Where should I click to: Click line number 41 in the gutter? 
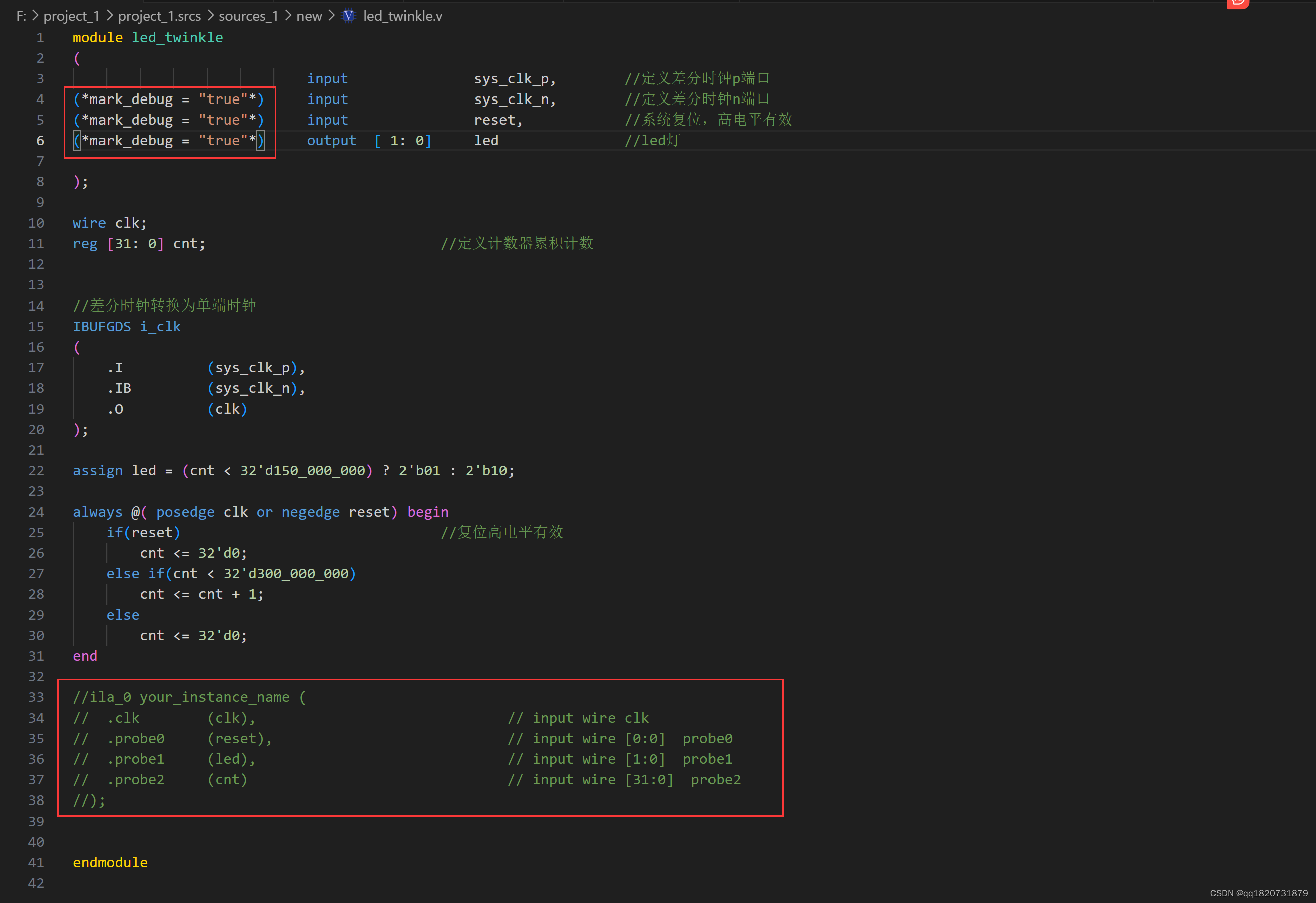[36, 863]
